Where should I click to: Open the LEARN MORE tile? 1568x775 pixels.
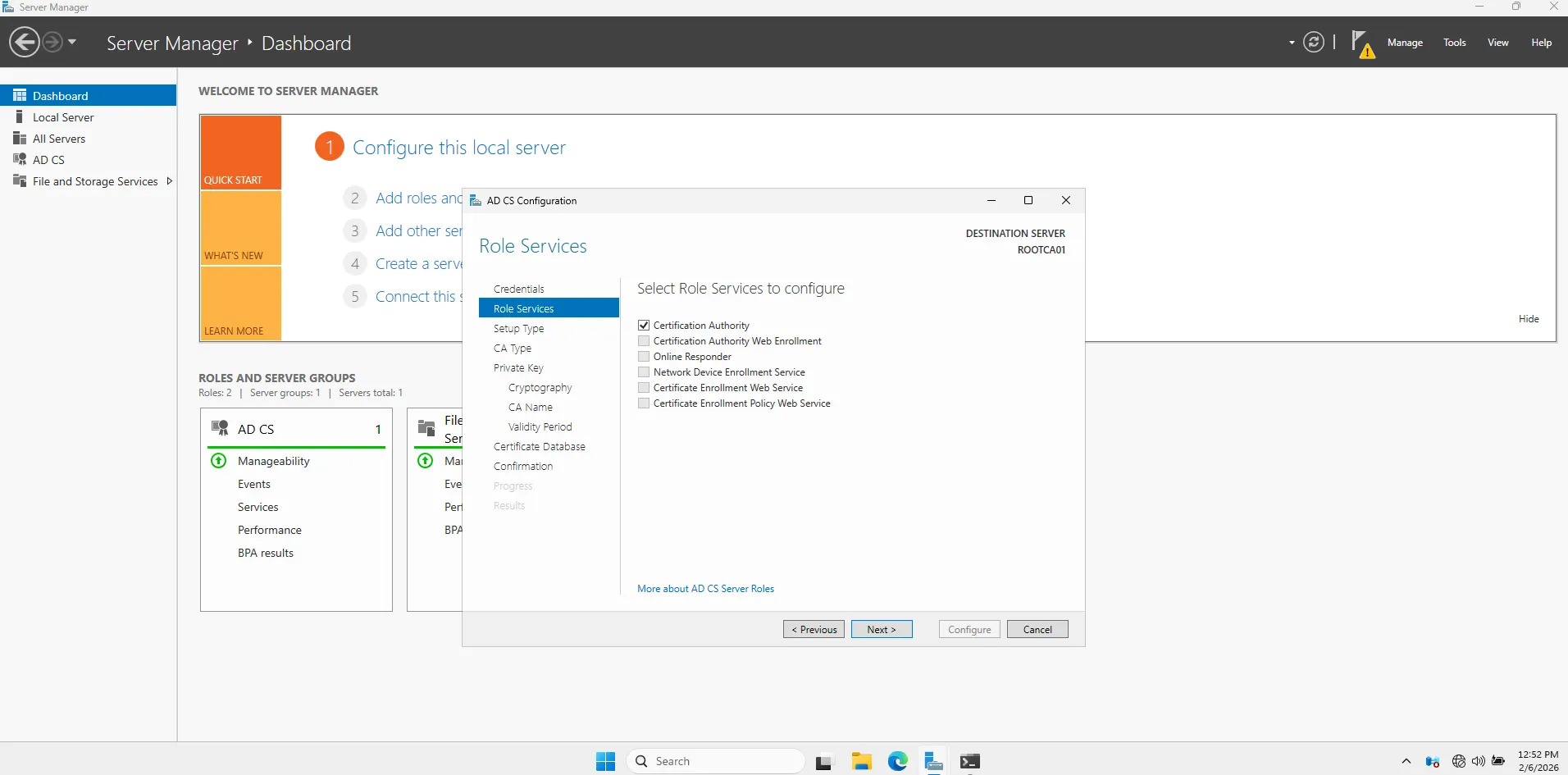pyautogui.click(x=240, y=303)
